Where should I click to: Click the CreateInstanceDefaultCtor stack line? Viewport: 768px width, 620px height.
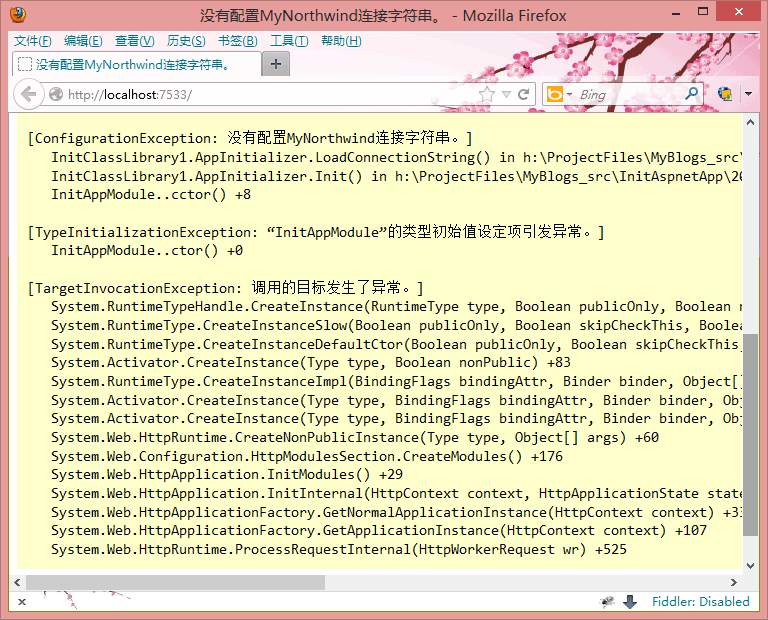click(x=397, y=344)
